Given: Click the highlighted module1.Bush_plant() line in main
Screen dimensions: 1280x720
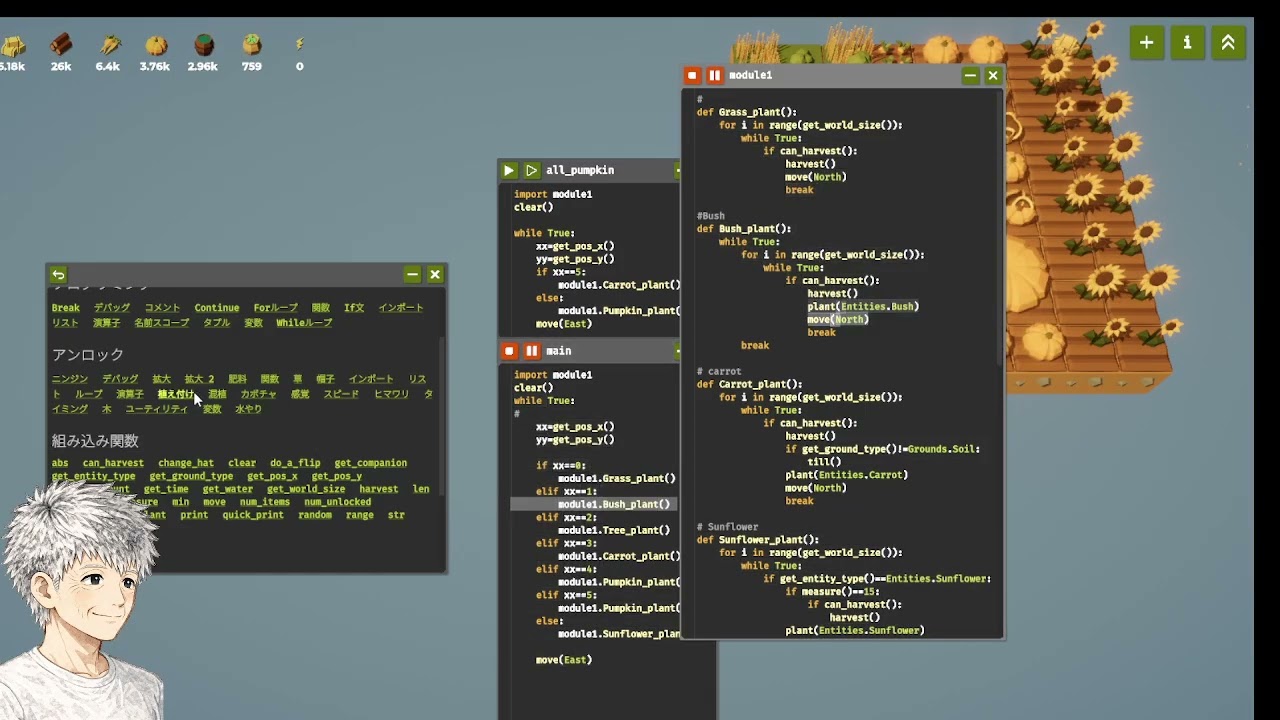Looking at the screenshot, I should (594, 504).
